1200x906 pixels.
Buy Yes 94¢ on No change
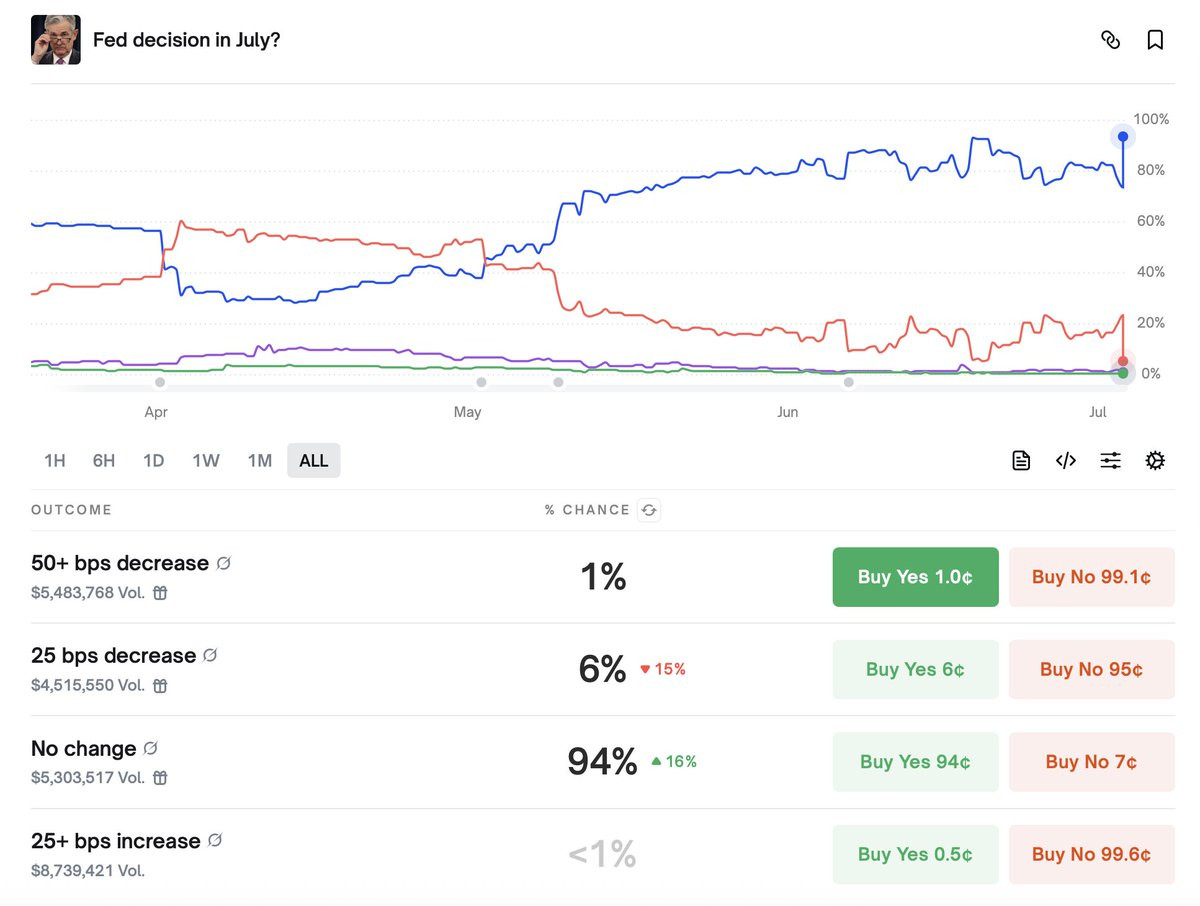pos(915,762)
